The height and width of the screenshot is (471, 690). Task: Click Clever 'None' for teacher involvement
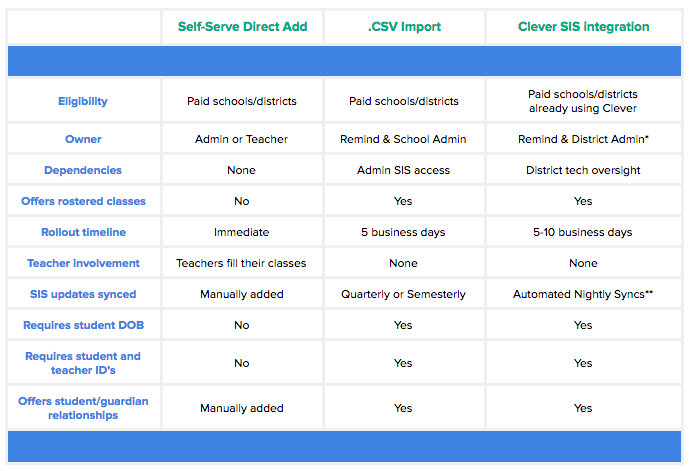click(x=583, y=263)
